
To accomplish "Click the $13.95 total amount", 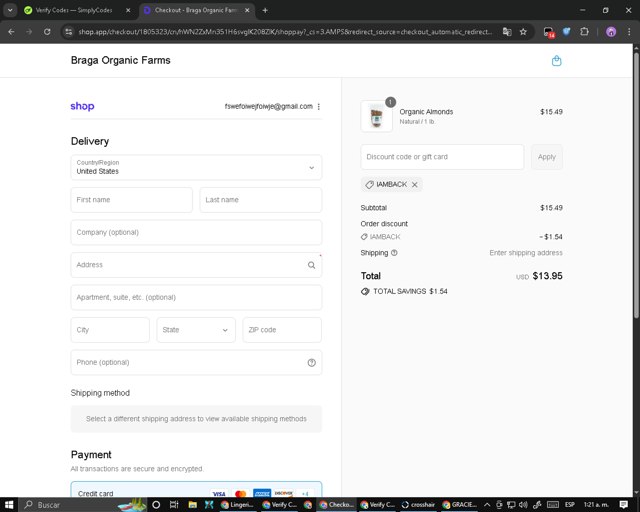I will (547, 276).
